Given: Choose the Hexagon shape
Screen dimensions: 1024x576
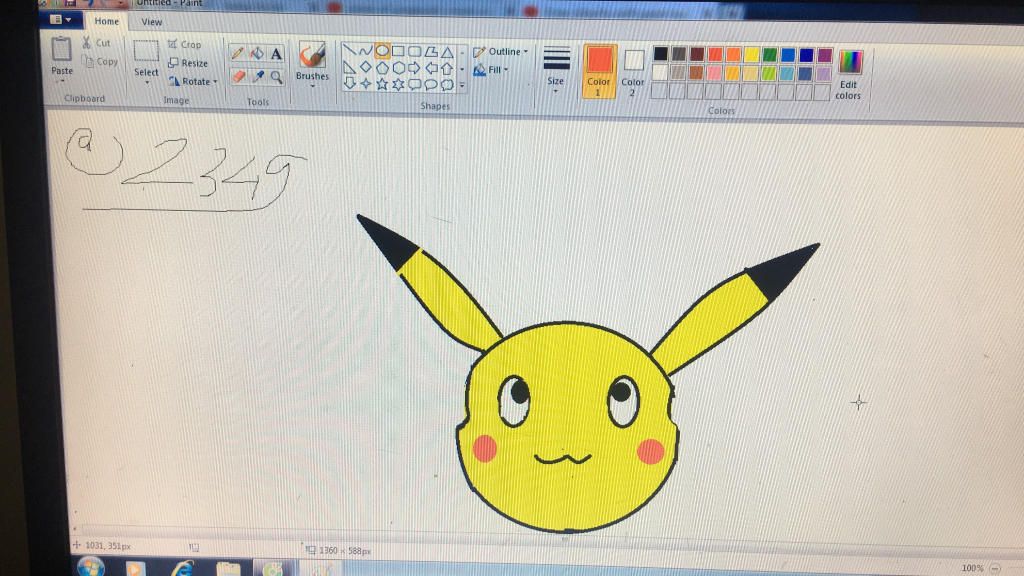Looking at the screenshot, I should [398, 67].
